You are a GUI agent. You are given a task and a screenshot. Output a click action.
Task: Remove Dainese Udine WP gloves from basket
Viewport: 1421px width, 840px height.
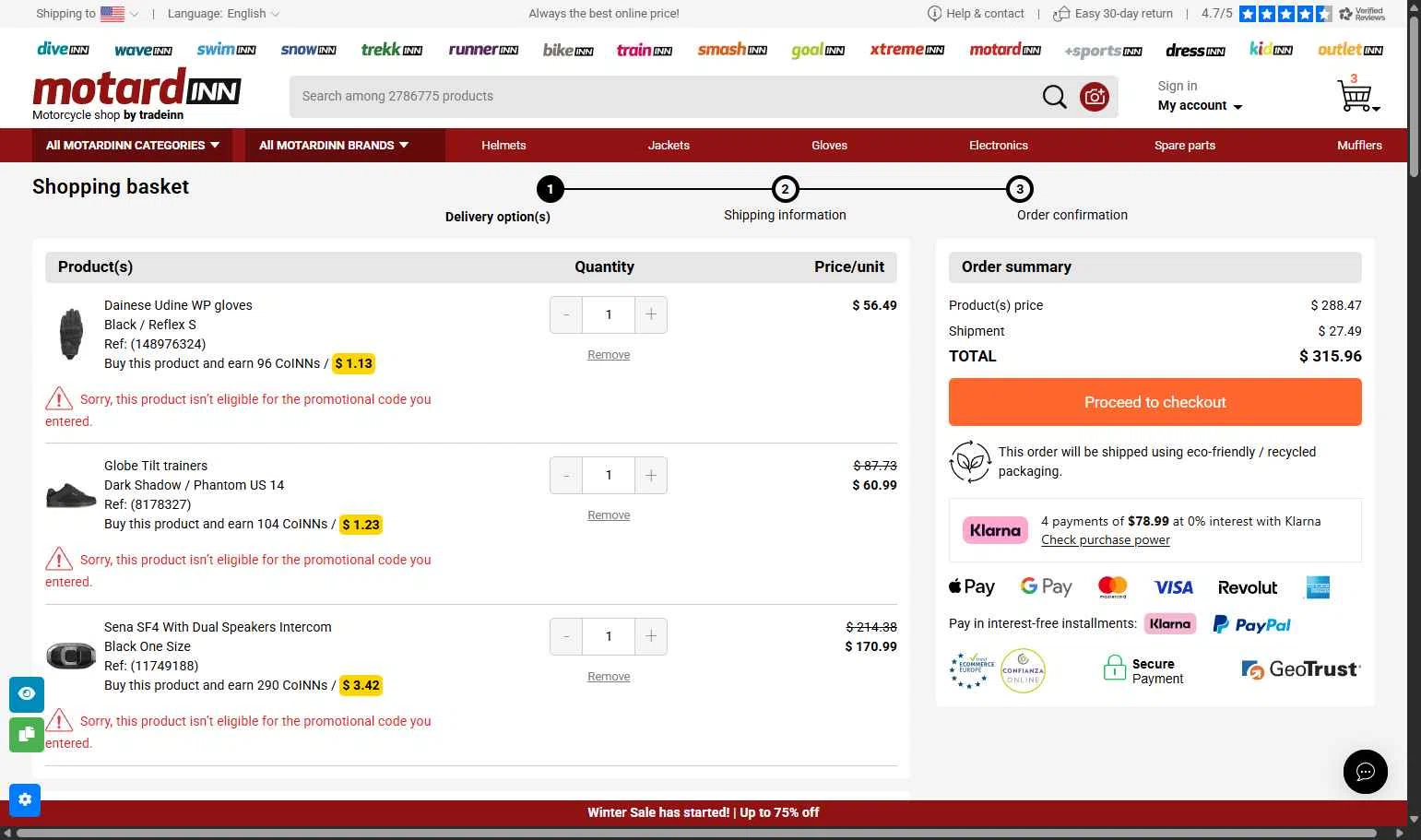coord(609,355)
